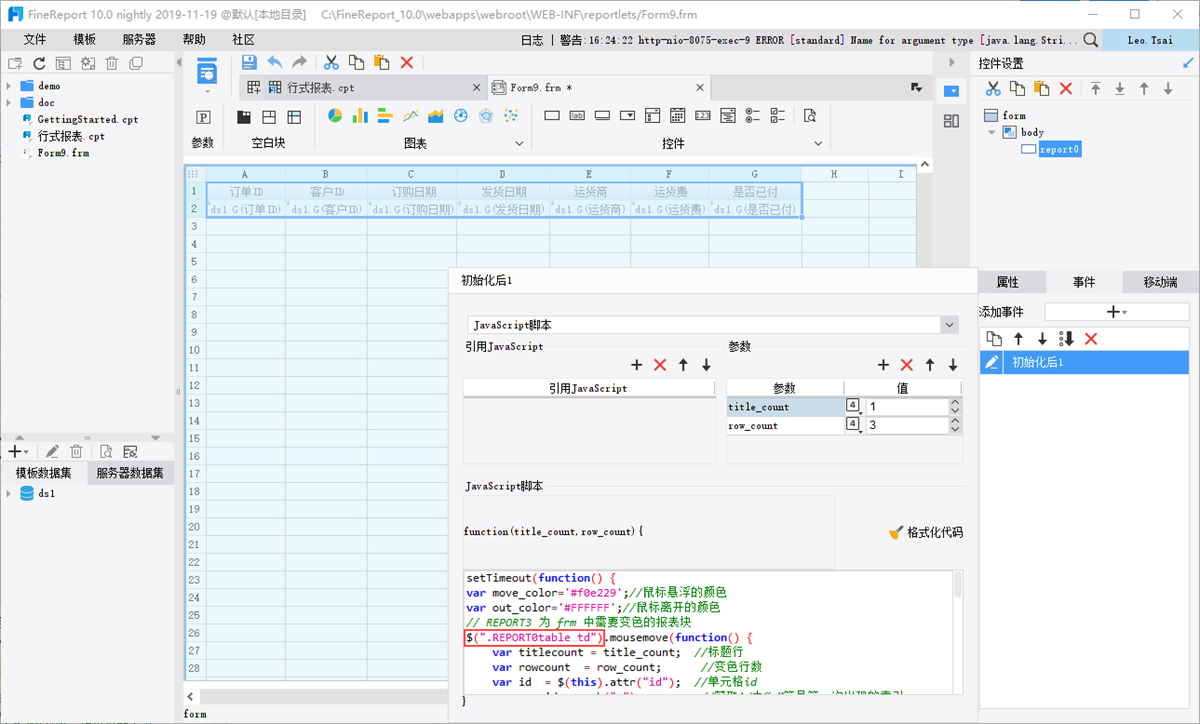Click the pencil icon on 初始化后1 event
The height and width of the screenshot is (724, 1200).
(x=992, y=362)
